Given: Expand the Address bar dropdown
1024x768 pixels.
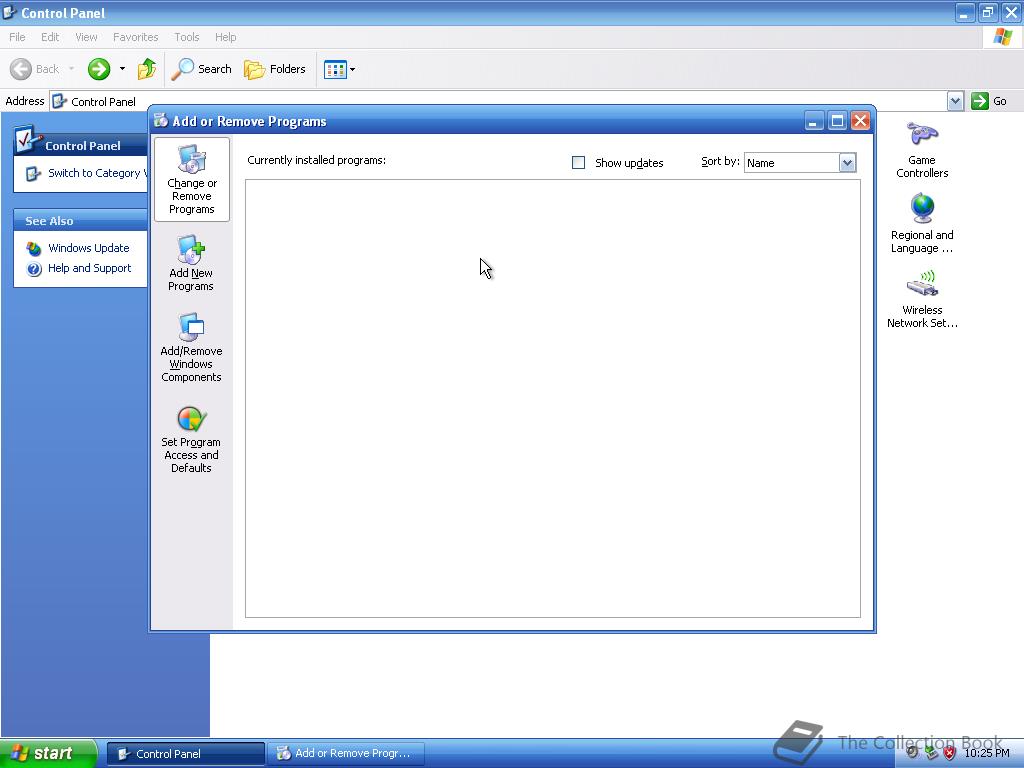Looking at the screenshot, I should (x=955, y=101).
